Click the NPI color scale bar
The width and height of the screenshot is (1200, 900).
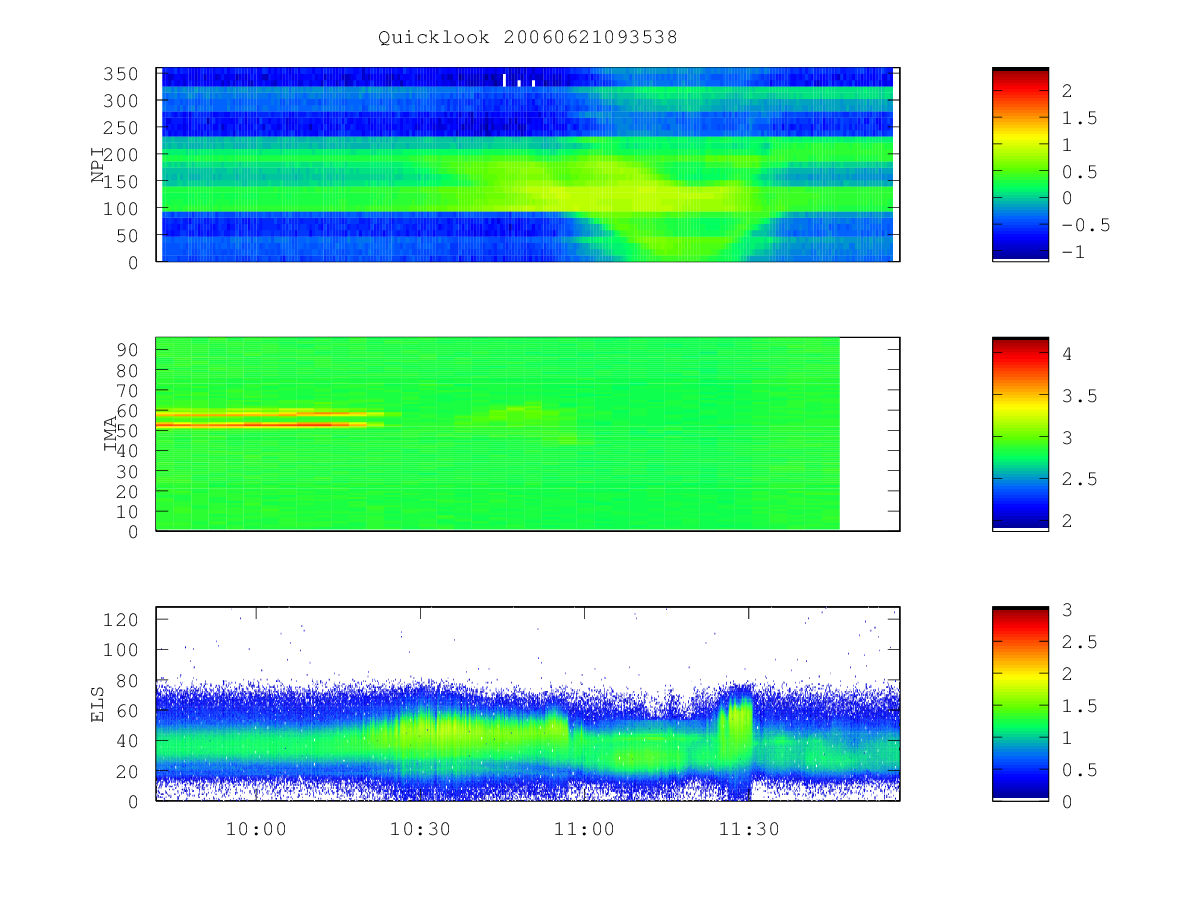(x=1020, y=165)
